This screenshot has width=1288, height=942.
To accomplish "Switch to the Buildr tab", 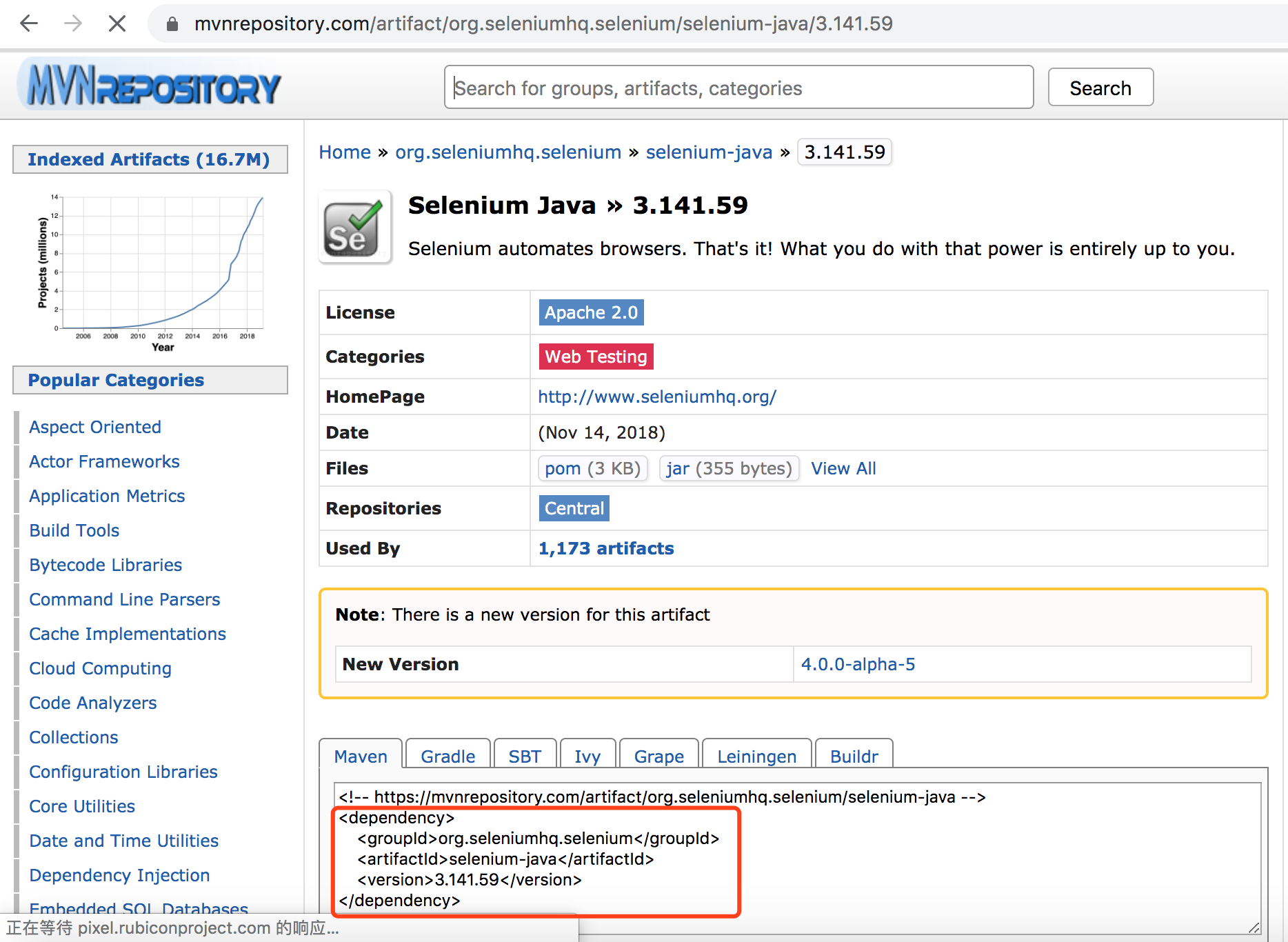I will 854,756.
